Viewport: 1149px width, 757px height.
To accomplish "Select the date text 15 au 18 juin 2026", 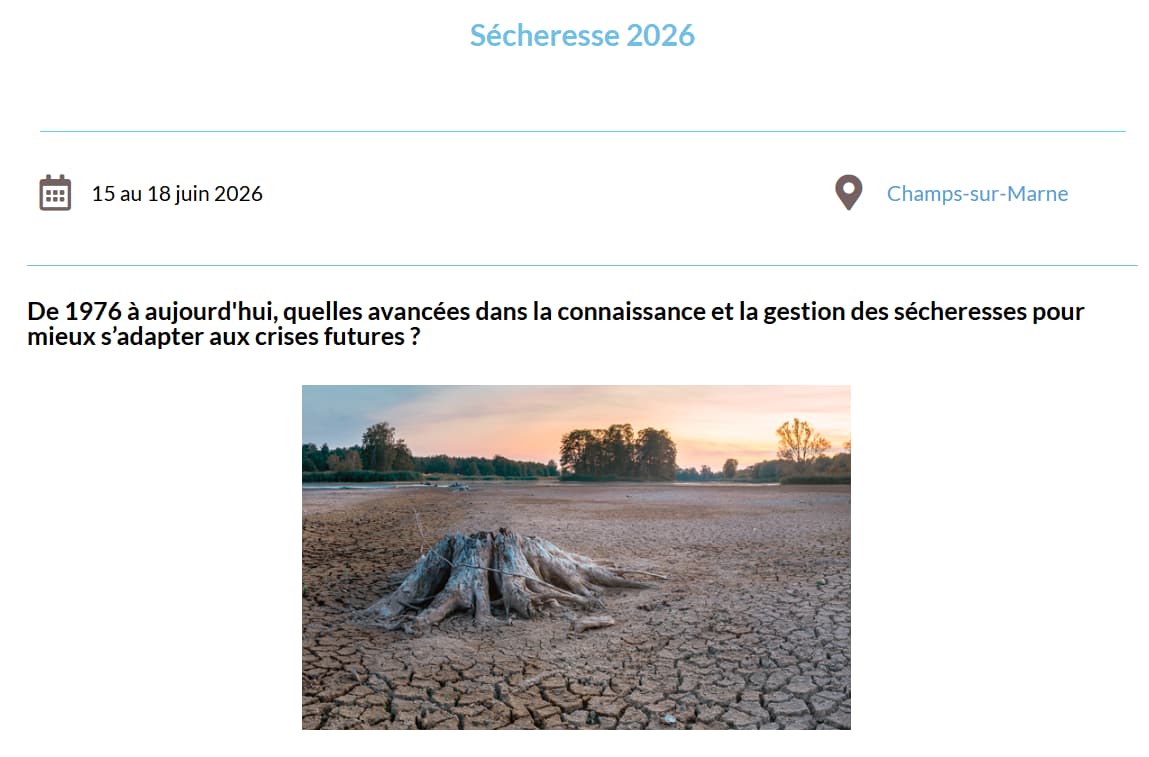I will tap(177, 194).
